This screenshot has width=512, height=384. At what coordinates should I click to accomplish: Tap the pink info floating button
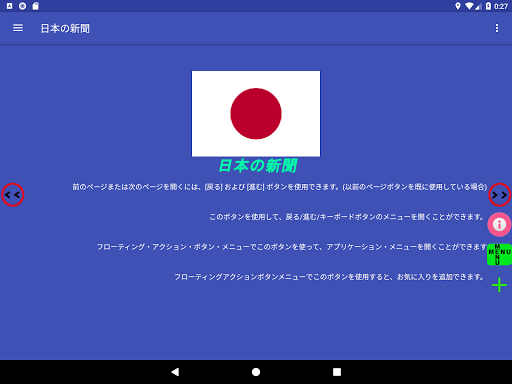click(x=499, y=224)
